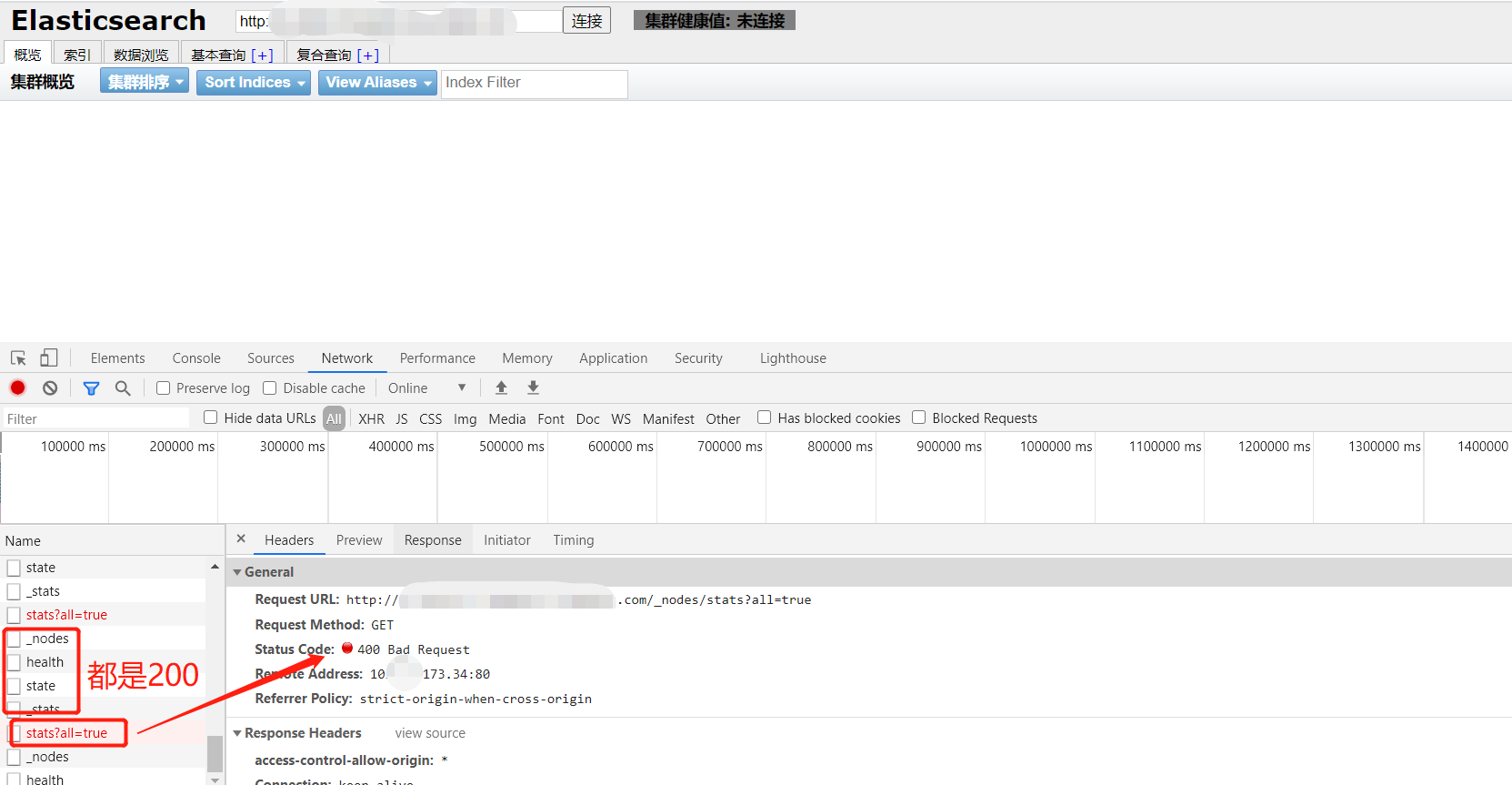Screen dimensions: 1512x785
Task: Check Blocked Requests option
Action: pyautogui.click(x=919, y=418)
